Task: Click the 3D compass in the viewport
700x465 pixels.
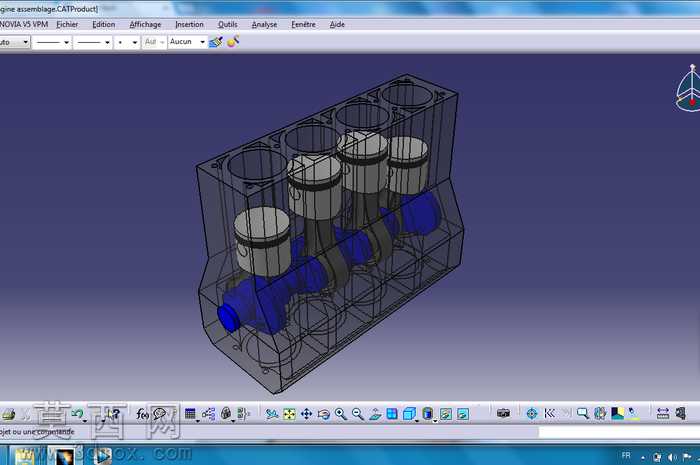Action: click(689, 88)
